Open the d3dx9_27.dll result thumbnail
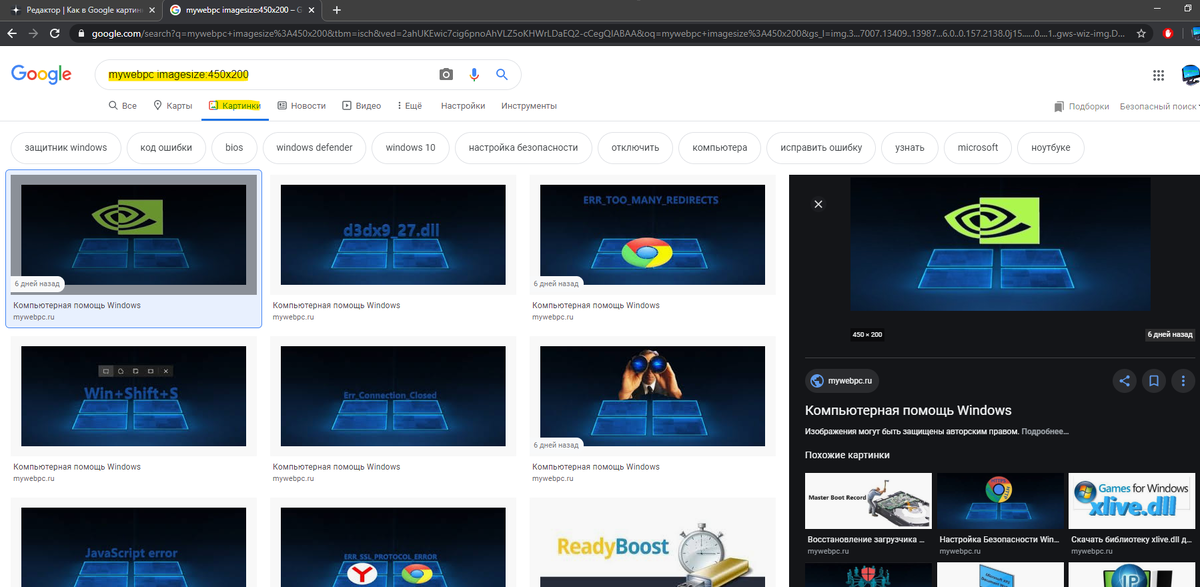1200x587 pixels. click(393, 234)
